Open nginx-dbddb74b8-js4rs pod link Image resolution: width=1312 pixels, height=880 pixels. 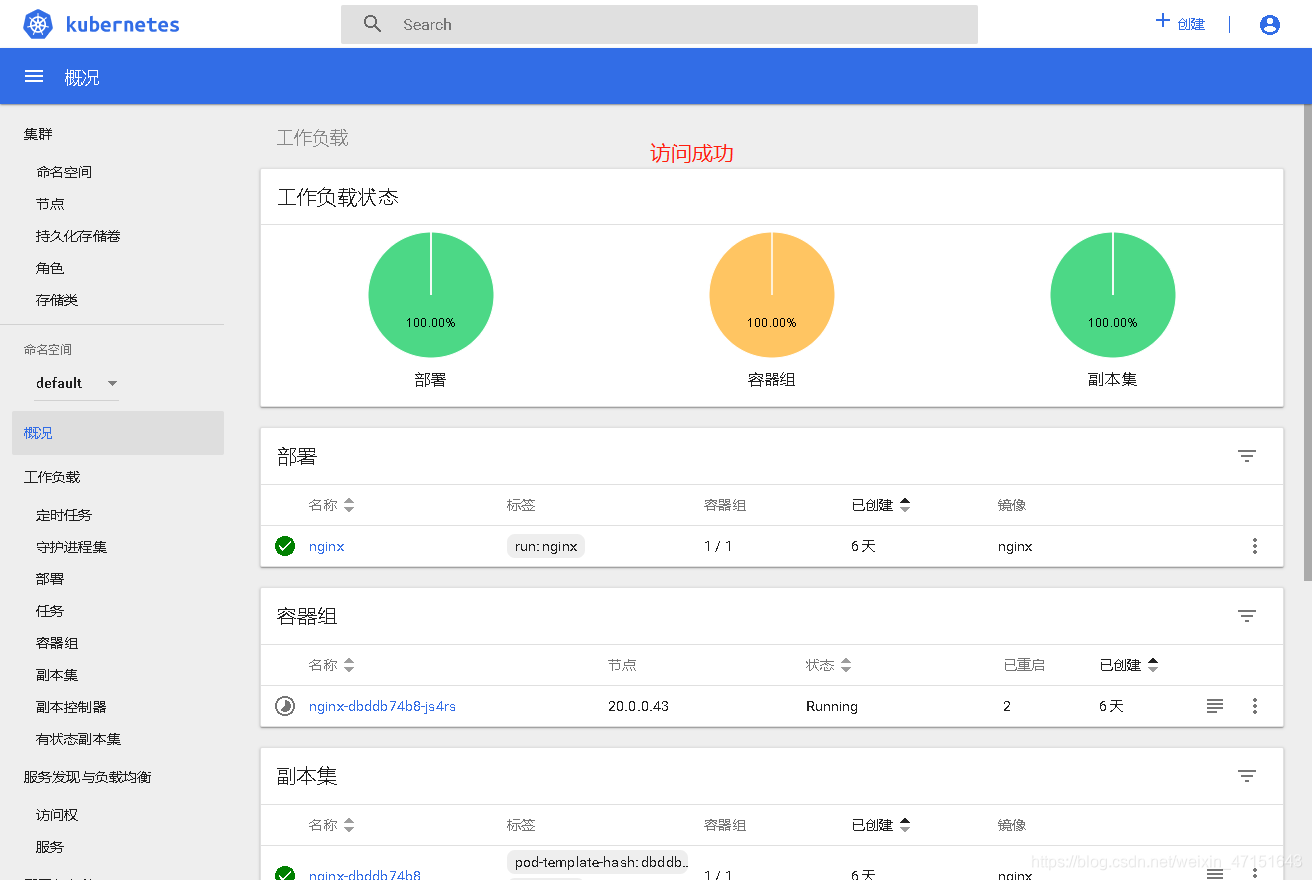tap(382, 706)
